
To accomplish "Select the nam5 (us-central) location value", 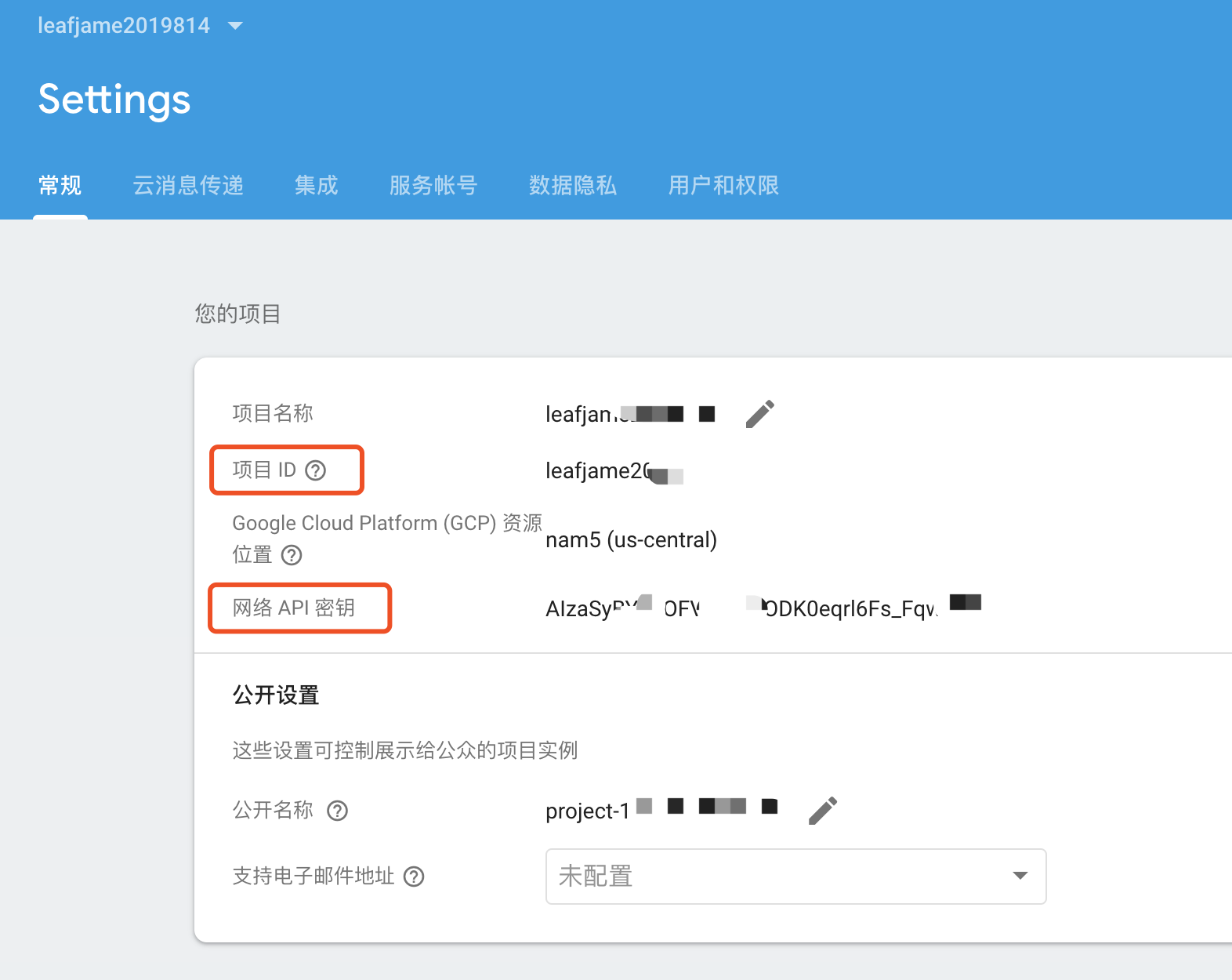I will (x=632, y=540).
